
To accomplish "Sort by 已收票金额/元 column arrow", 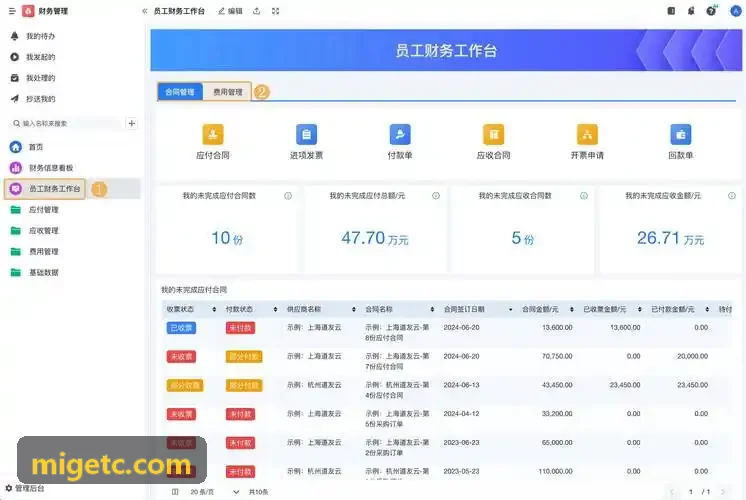I will click(639, 310).
